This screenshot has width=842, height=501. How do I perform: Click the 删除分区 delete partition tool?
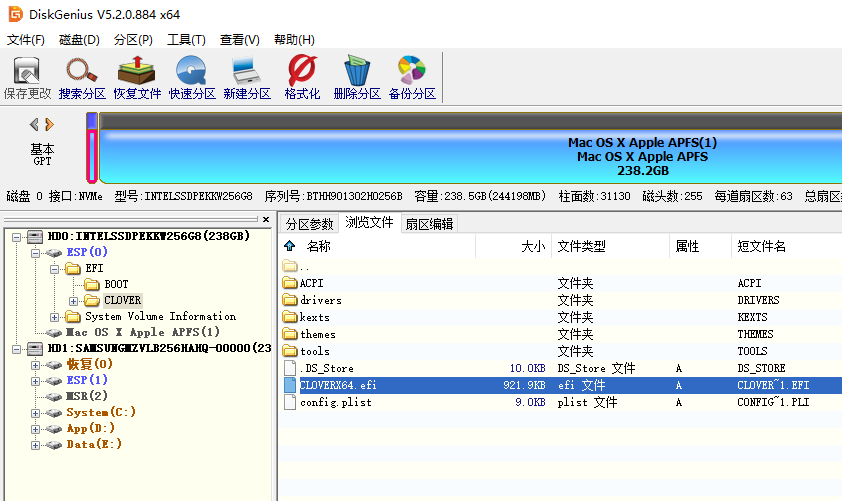click(357, 78)
